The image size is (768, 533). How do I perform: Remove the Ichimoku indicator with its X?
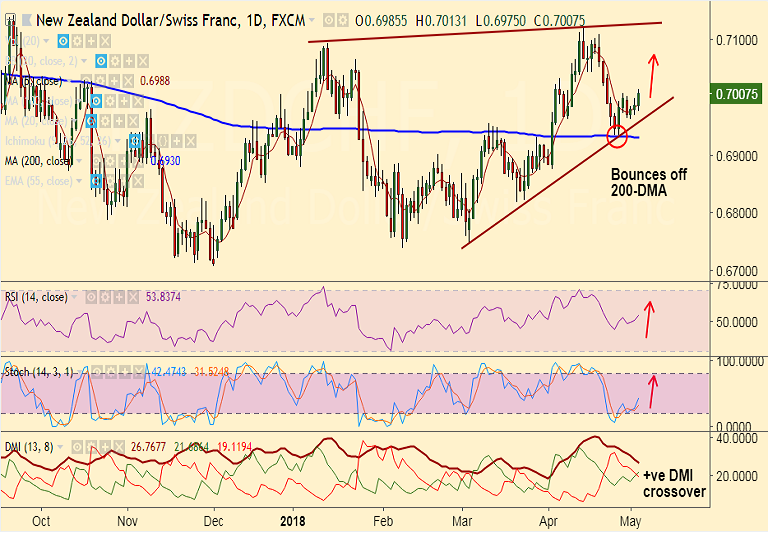click(x=191, y=141)
